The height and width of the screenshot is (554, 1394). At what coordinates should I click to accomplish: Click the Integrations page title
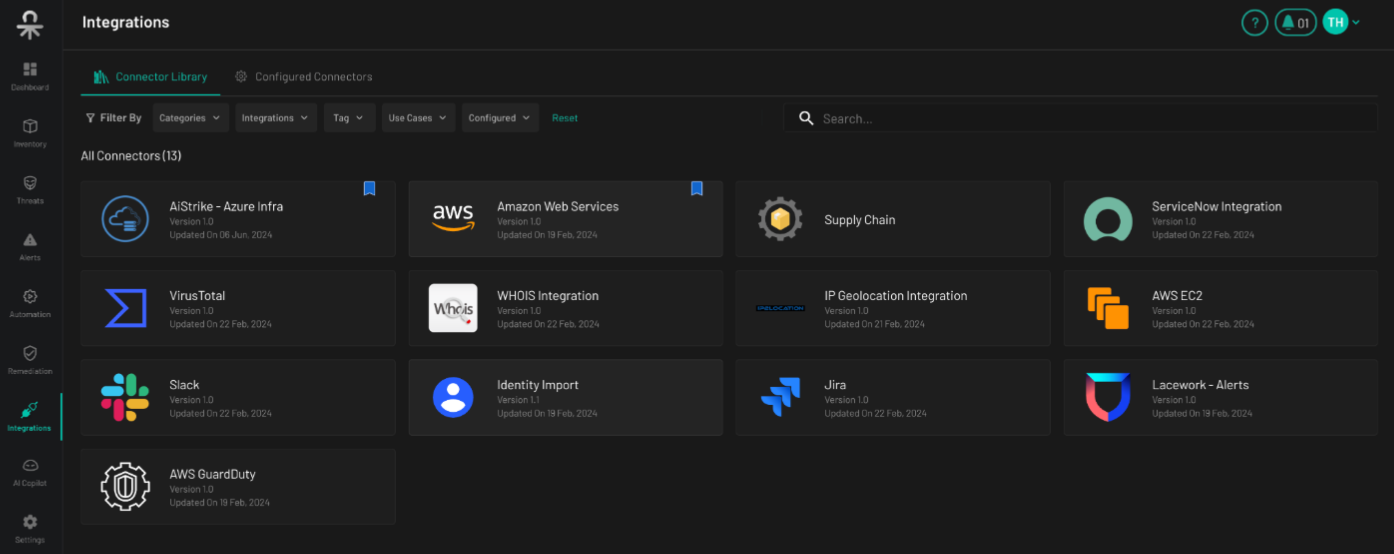click(x=126, y=22)
